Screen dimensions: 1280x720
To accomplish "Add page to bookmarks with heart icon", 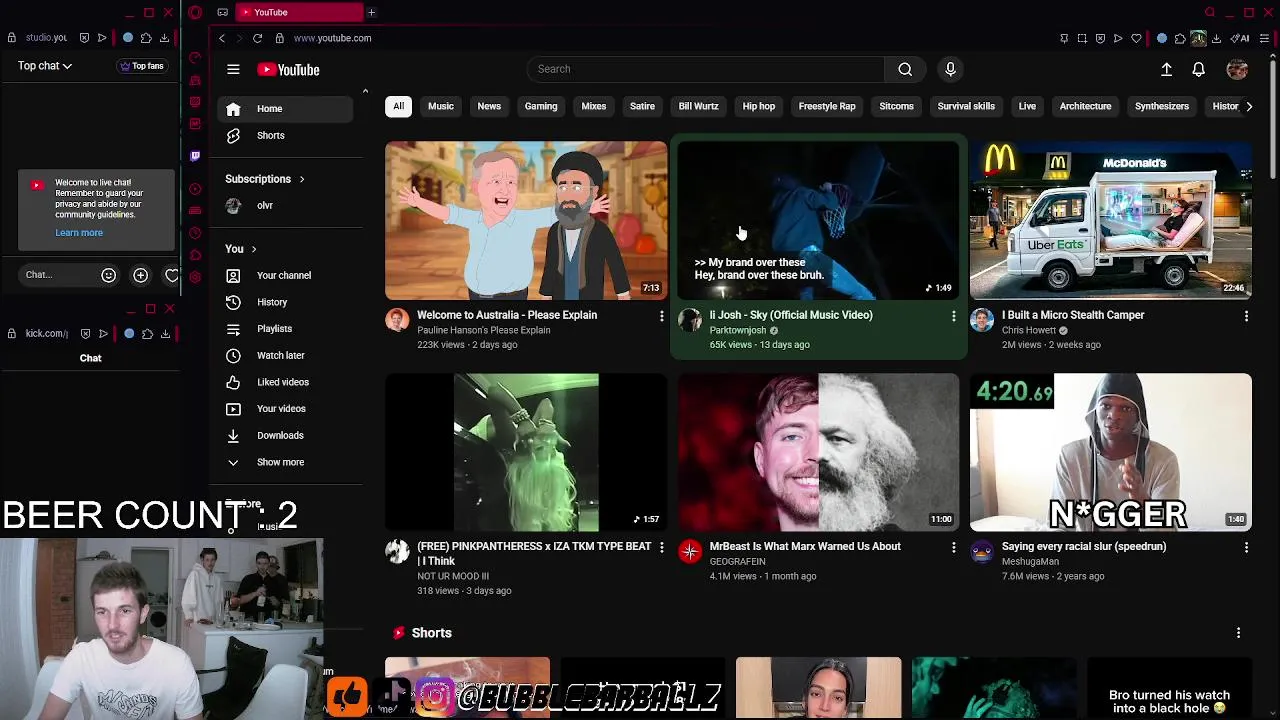I will (1136, 38).
